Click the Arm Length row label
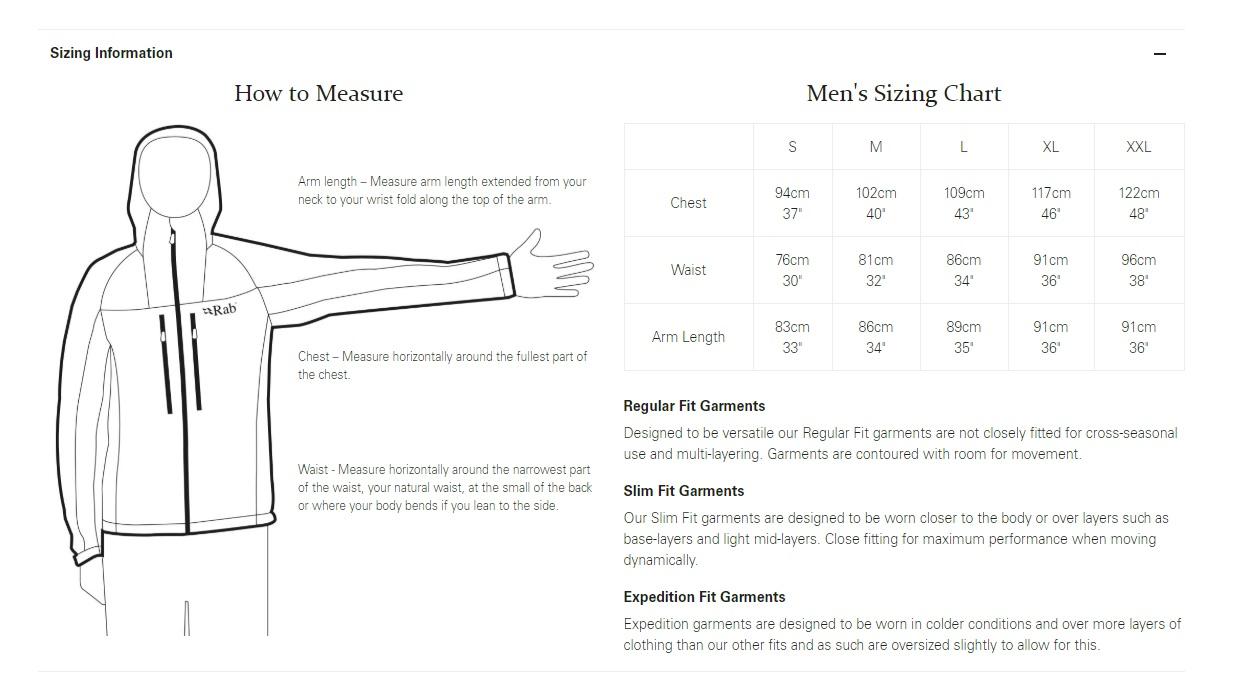The width and height of the screenshot is (1237, 684). (x=688, y=337)
